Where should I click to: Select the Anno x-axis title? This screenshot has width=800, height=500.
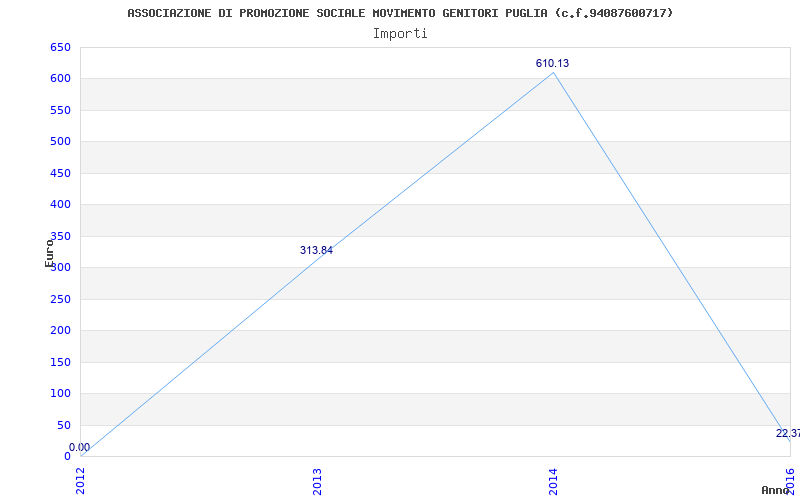click(777, 490)
